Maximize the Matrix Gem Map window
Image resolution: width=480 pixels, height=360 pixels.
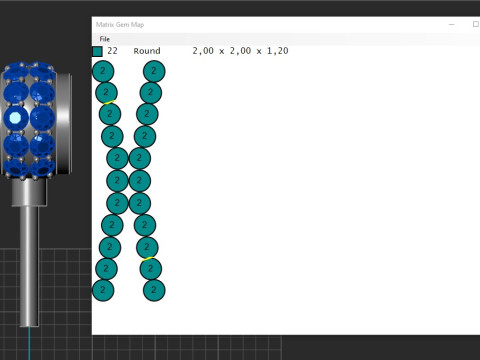pos(476,24)
